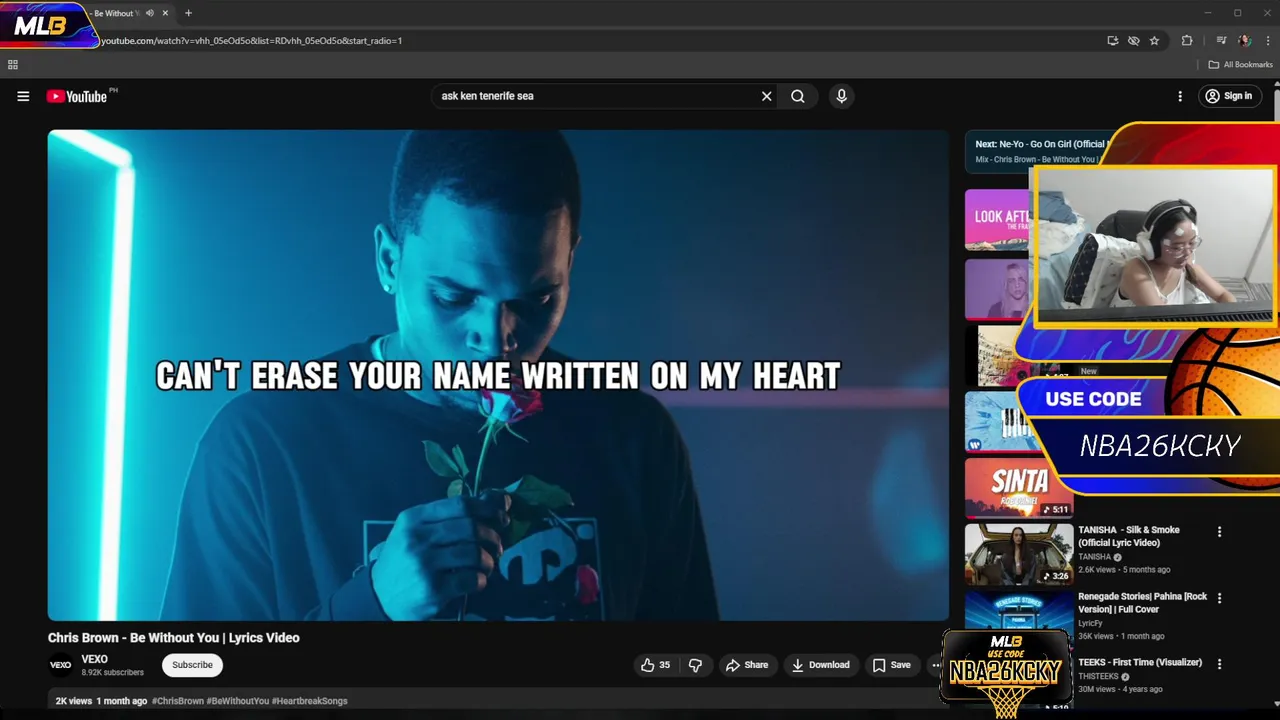This screenshot has height=720, width=1280.
Task: Click the LyricFy channel name
Action: (1090, 623)
